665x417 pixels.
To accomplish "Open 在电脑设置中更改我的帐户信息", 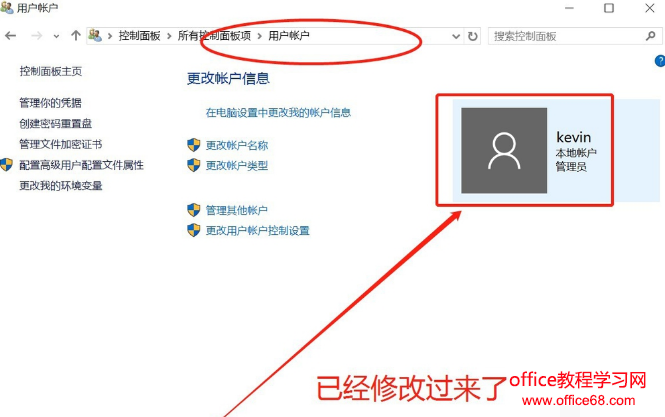I will click(x=278, y=112).
